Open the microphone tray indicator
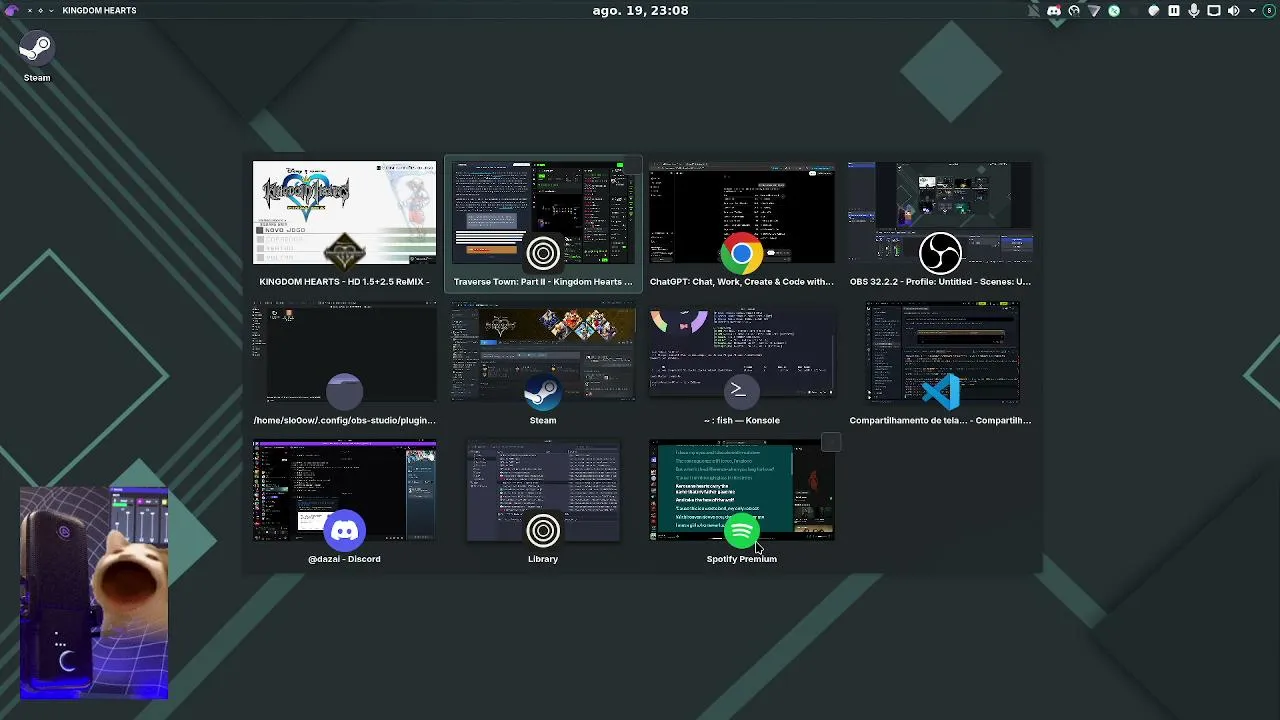The image size is (1280, 720). [1194, 11]
